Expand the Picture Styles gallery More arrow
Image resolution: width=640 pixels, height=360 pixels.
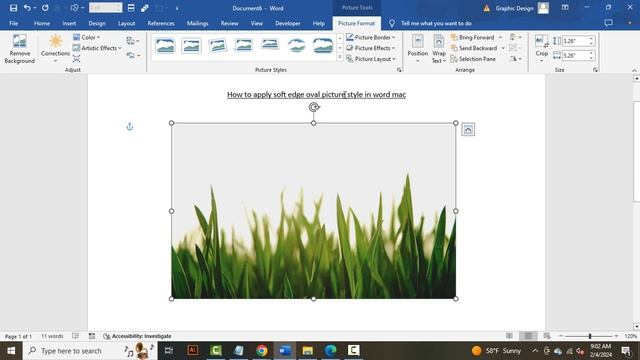(x=340, y=58)
